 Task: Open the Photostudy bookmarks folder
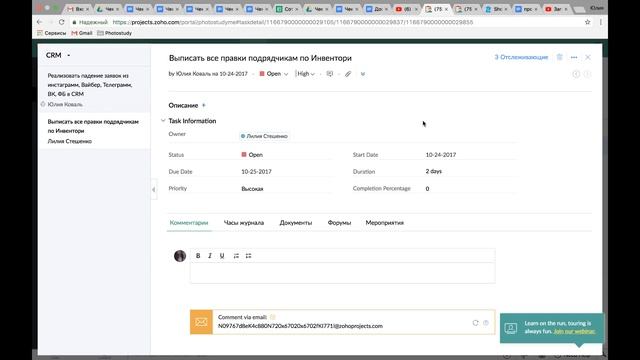[x=114, y=33]
